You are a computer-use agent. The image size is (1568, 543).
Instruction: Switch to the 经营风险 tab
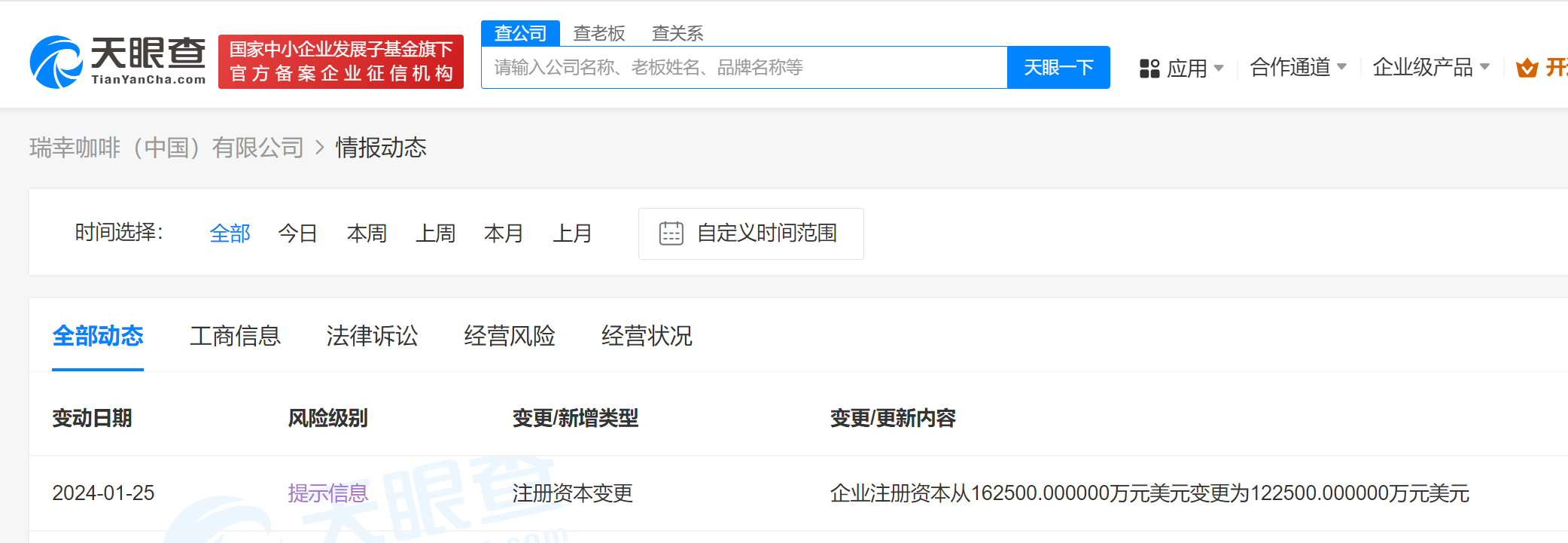(510, 336)
